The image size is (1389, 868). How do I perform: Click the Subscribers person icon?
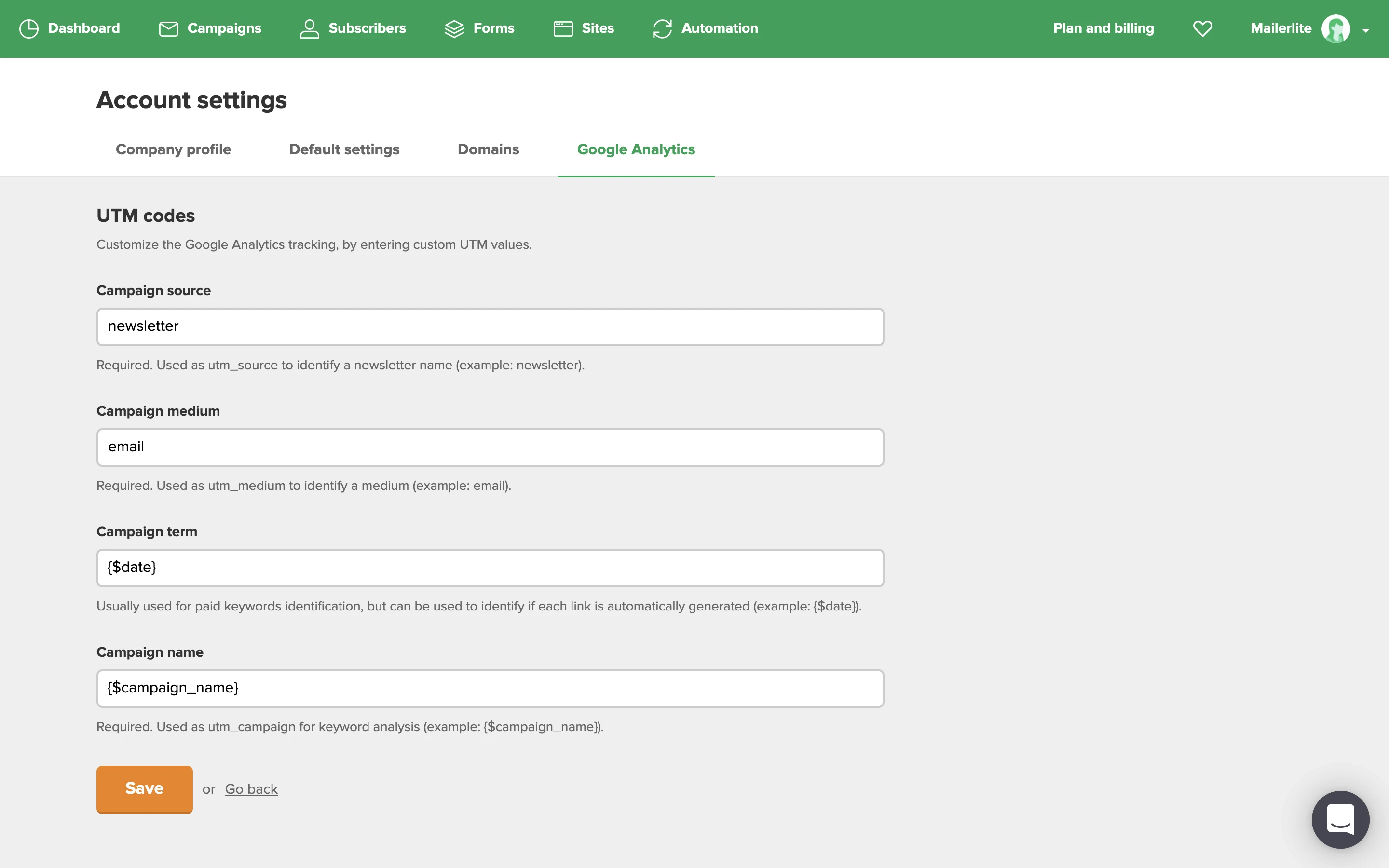[x=309, y=29]
